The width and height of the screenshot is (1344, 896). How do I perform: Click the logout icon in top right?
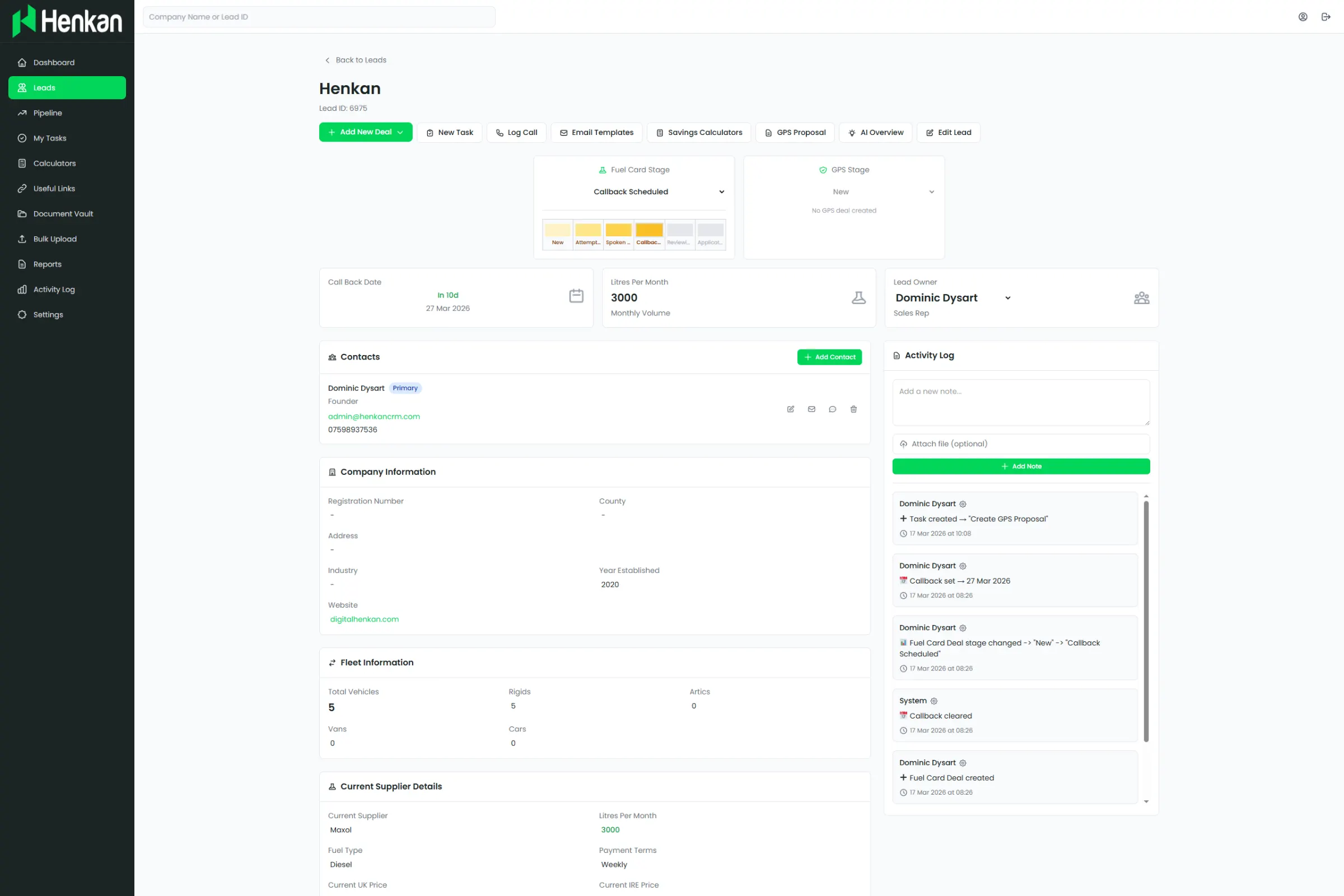[1326, 17]
